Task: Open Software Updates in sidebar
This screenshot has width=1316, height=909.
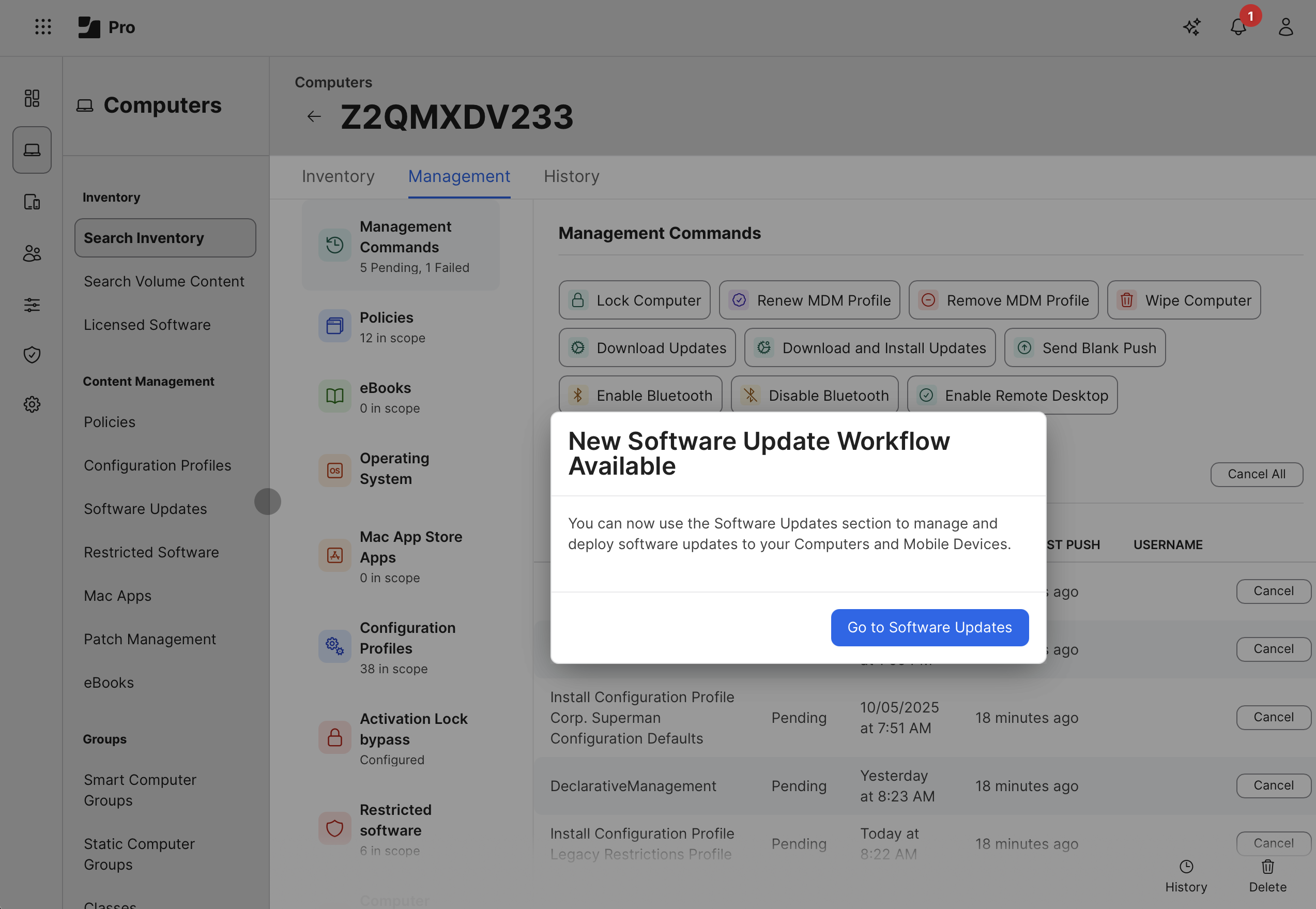Action: pyautogui.click(x=145, y=509)
